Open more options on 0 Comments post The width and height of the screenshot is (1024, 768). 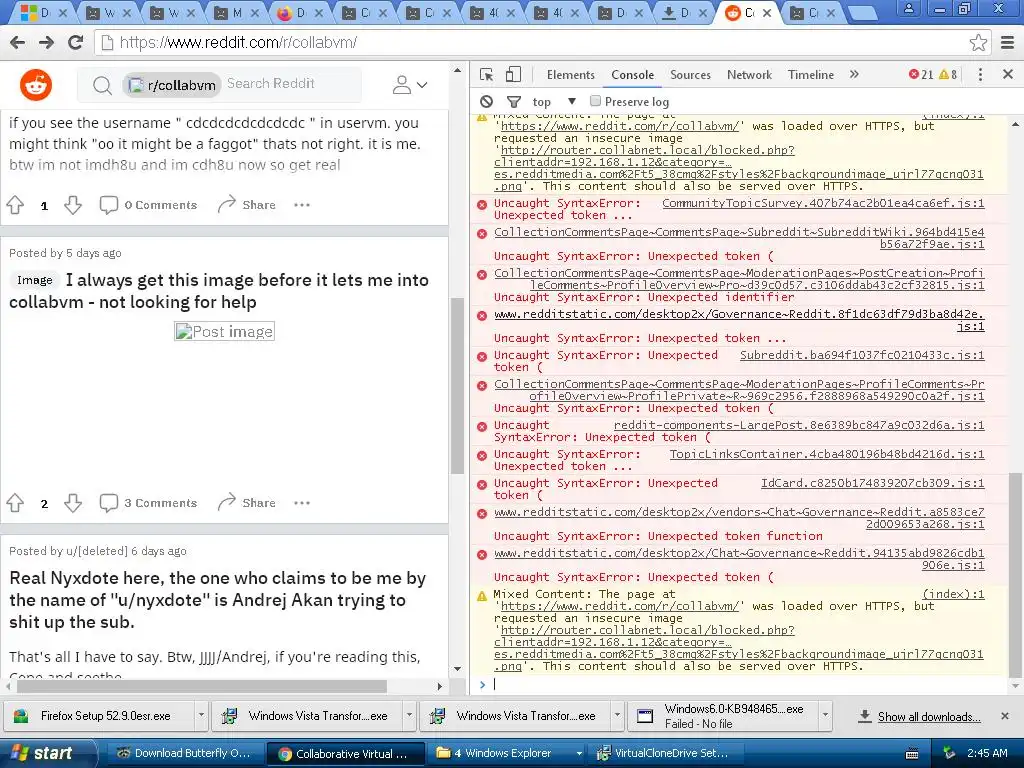tap(302, 205)
